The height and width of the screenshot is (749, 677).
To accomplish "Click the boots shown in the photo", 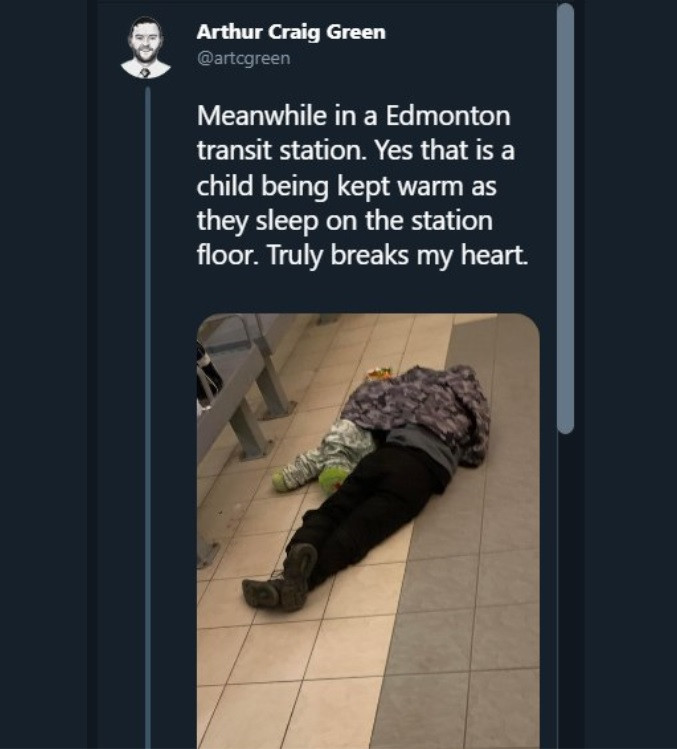I will 281,579.
